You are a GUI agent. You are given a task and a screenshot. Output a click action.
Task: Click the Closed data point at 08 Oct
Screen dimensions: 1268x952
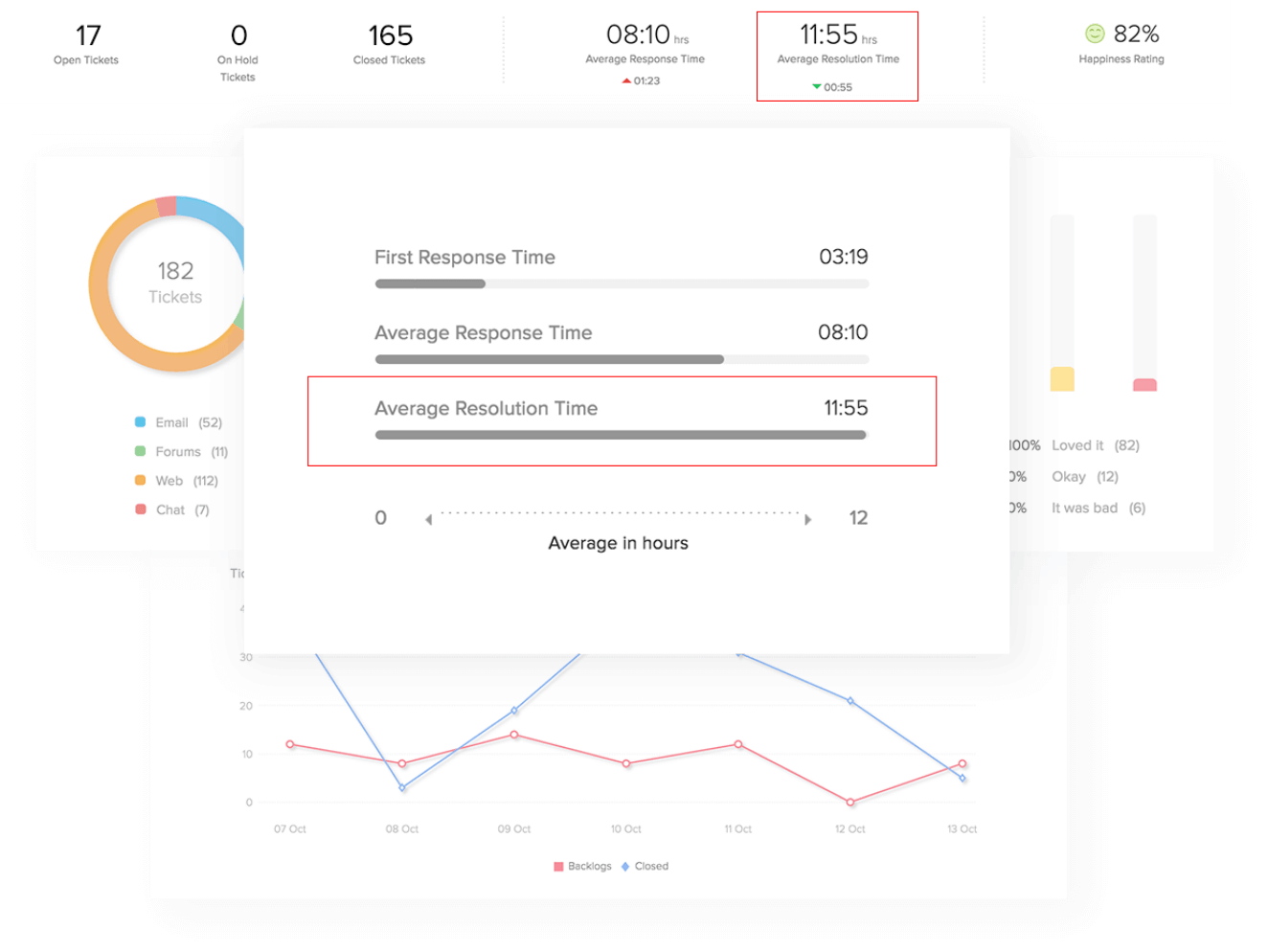coord(402,788)
